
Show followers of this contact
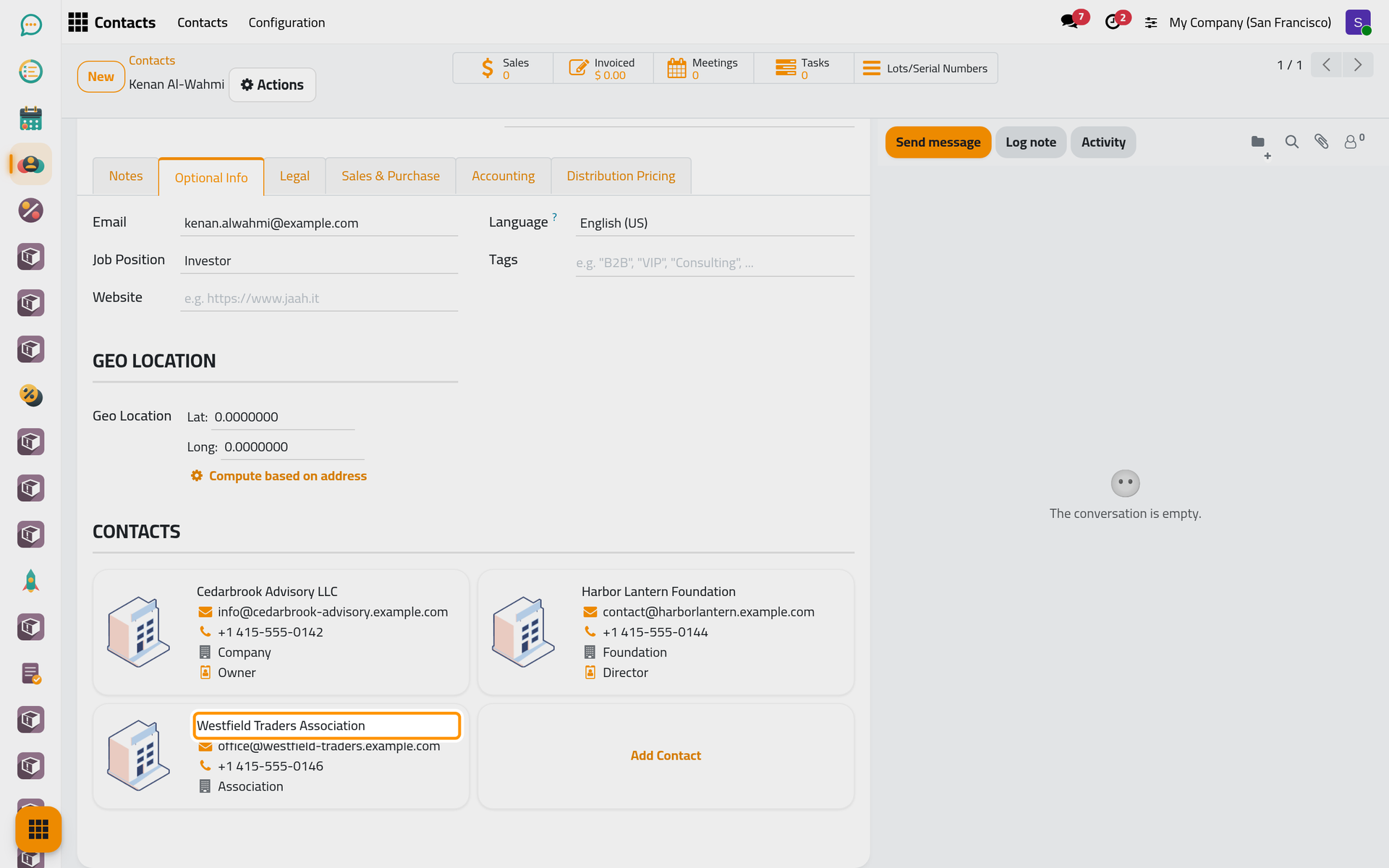coord(1354,141)
